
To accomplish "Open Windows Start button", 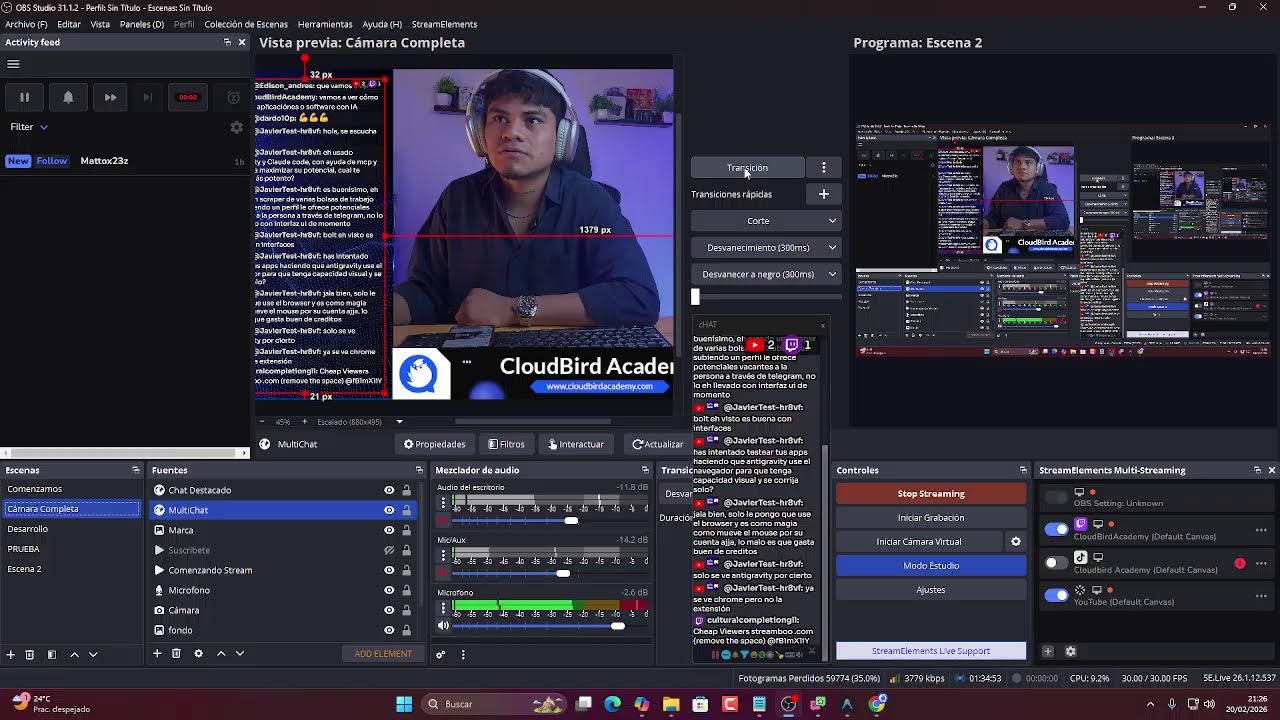I will [x=404, y=704].
